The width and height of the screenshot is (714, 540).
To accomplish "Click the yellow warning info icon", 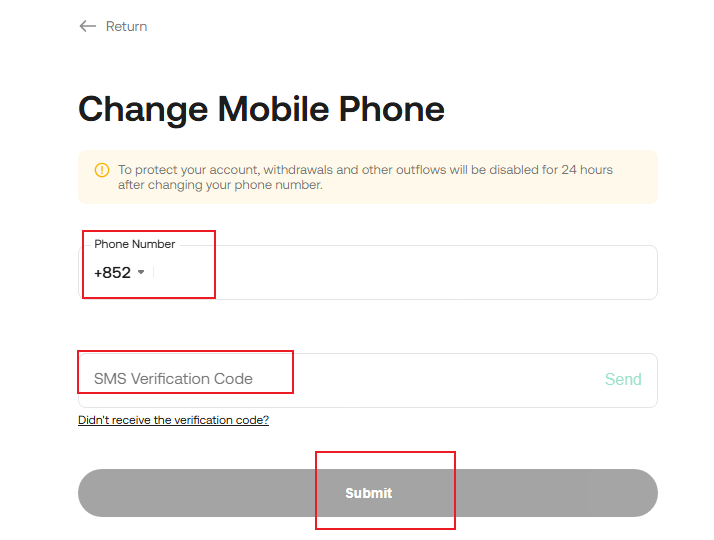I will (101, 170).
